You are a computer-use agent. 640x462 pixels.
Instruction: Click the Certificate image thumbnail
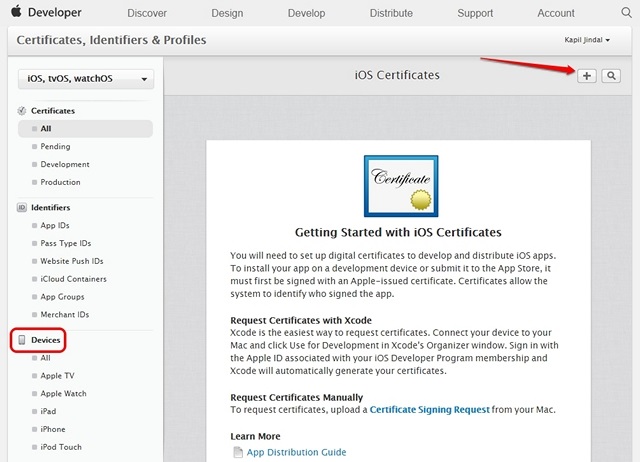point(401,186)
